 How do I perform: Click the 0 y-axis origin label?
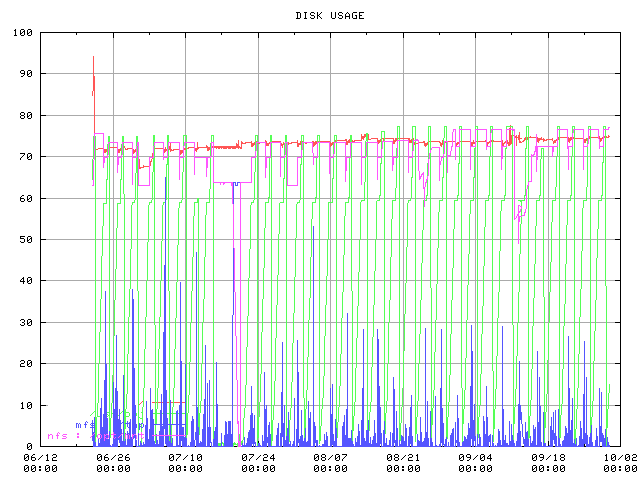(29, 447)
